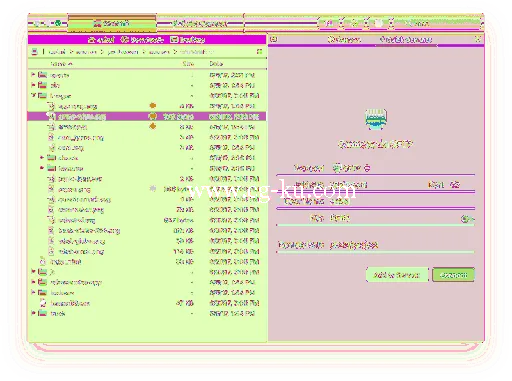512x381 pixels.
Task: Click orange status marker on highlighted file row
Action: tap(152, 116)
